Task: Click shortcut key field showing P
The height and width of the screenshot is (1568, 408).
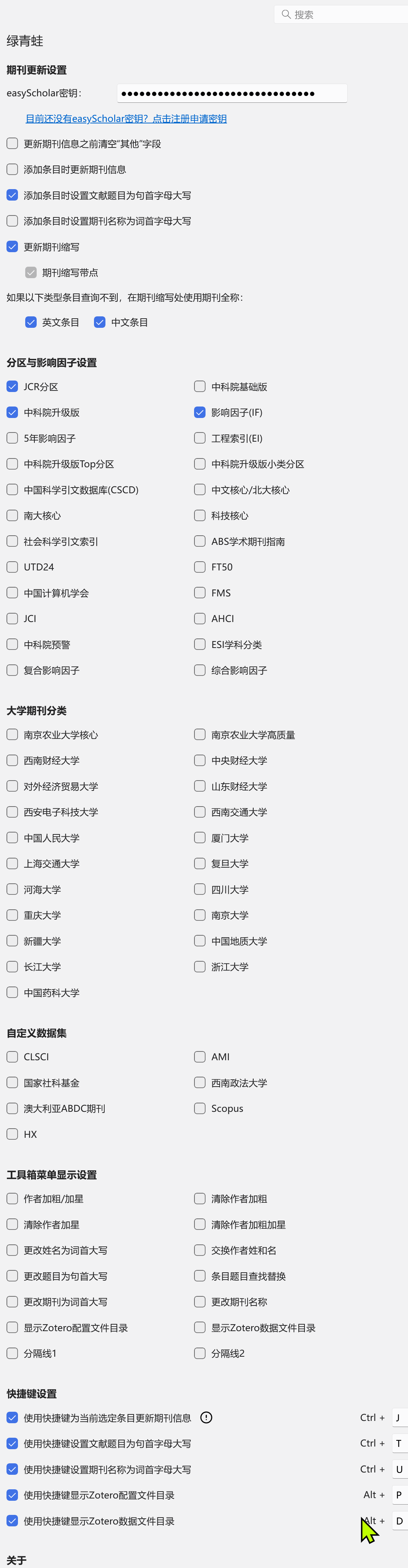Action: coord(399,1495)
